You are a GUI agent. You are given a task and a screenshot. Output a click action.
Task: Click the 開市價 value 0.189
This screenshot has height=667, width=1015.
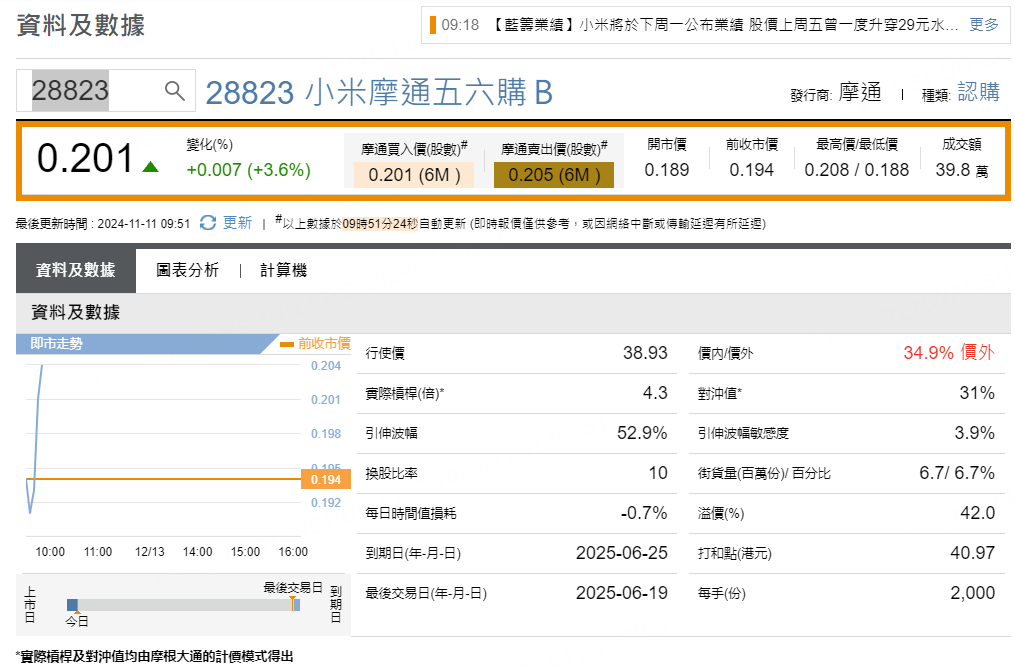[x=667, y=170]
